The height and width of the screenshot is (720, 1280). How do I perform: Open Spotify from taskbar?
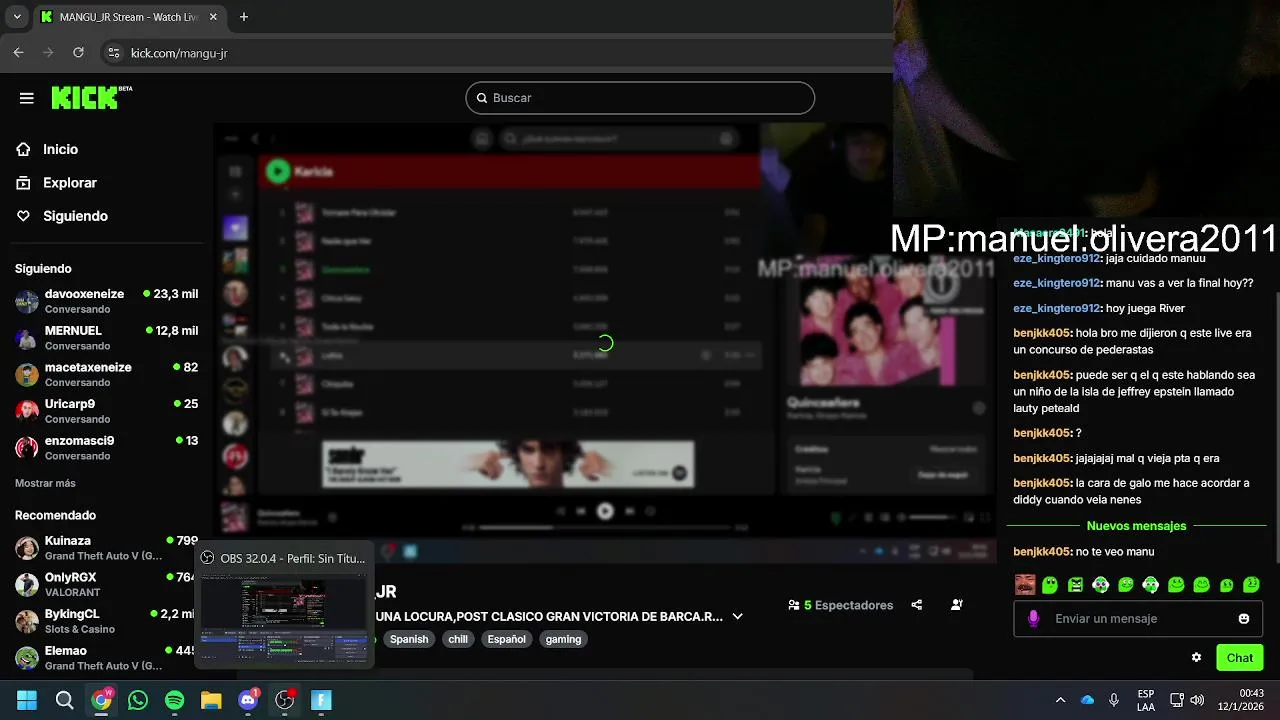click(x=174, y=700)
